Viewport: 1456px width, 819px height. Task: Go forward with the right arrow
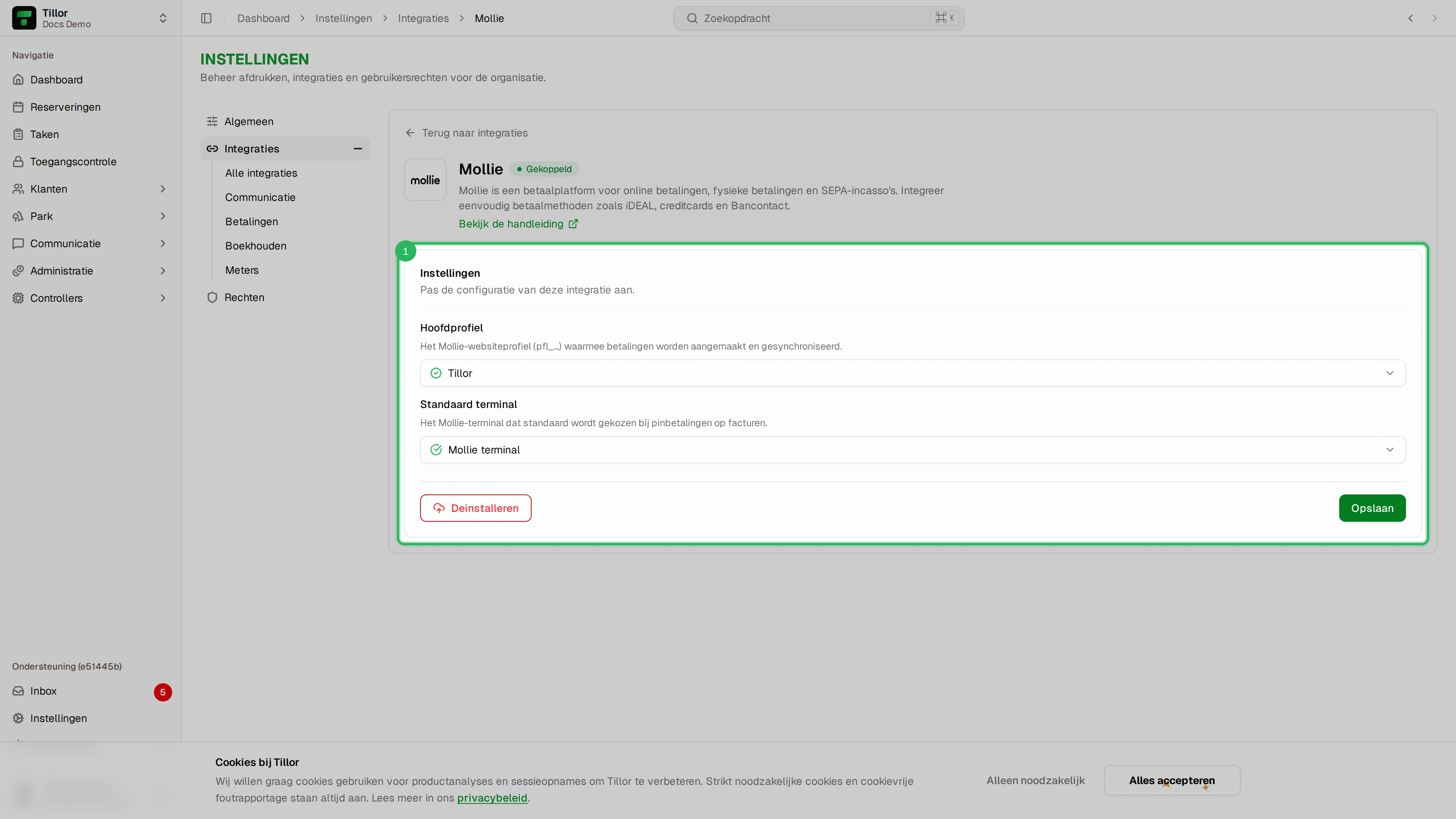tap(1434, 18)
